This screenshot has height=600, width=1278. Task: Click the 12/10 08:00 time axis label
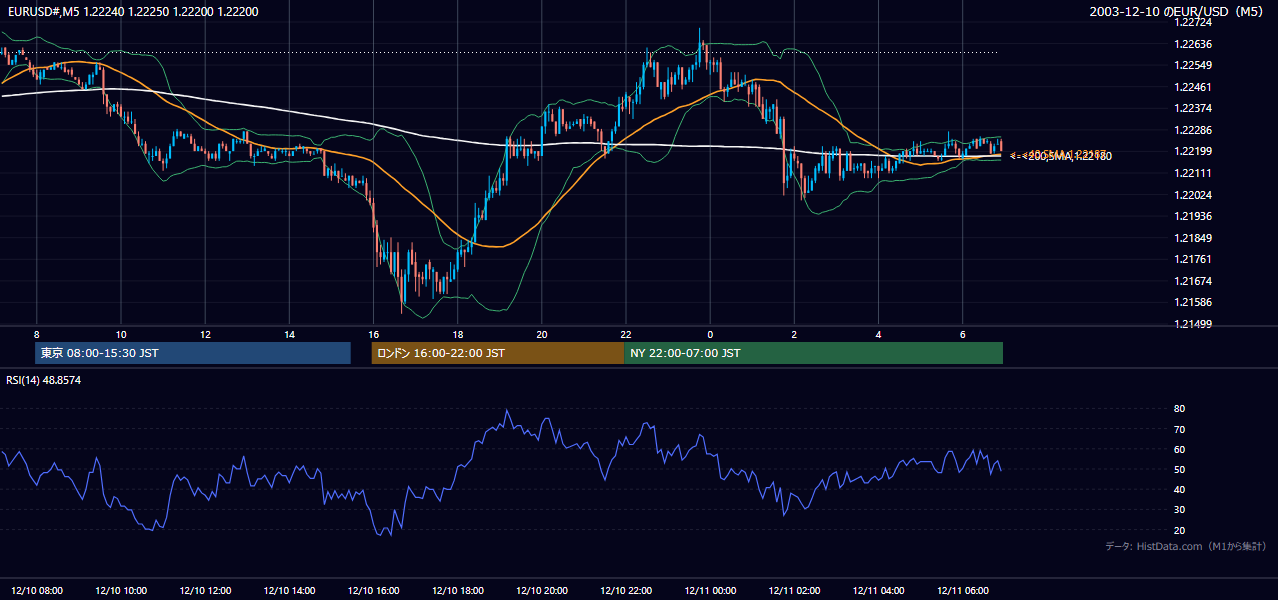click(37, 591)
